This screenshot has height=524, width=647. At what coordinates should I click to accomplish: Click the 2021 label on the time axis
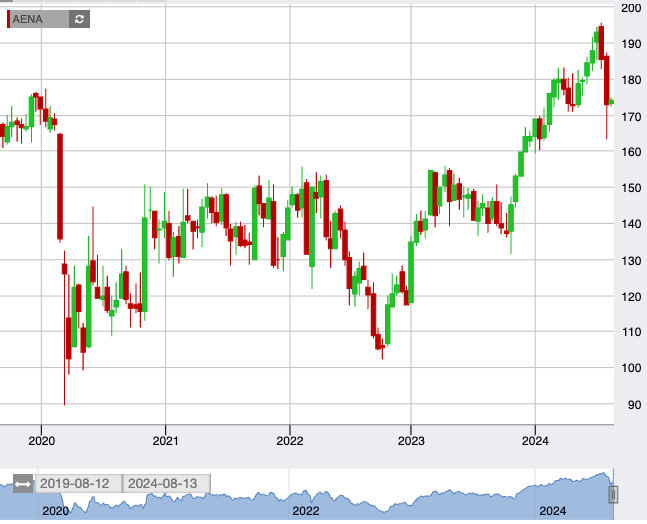pos(165,441)
